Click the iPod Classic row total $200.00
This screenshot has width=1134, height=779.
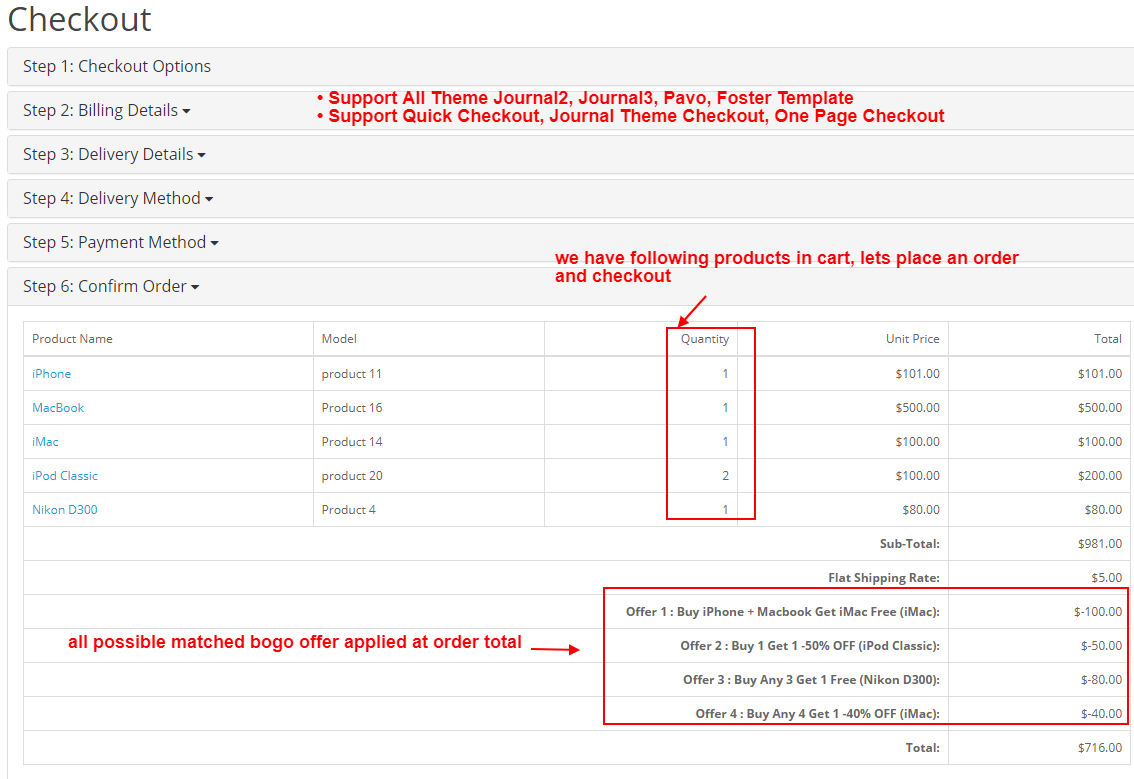point(1100,476)
